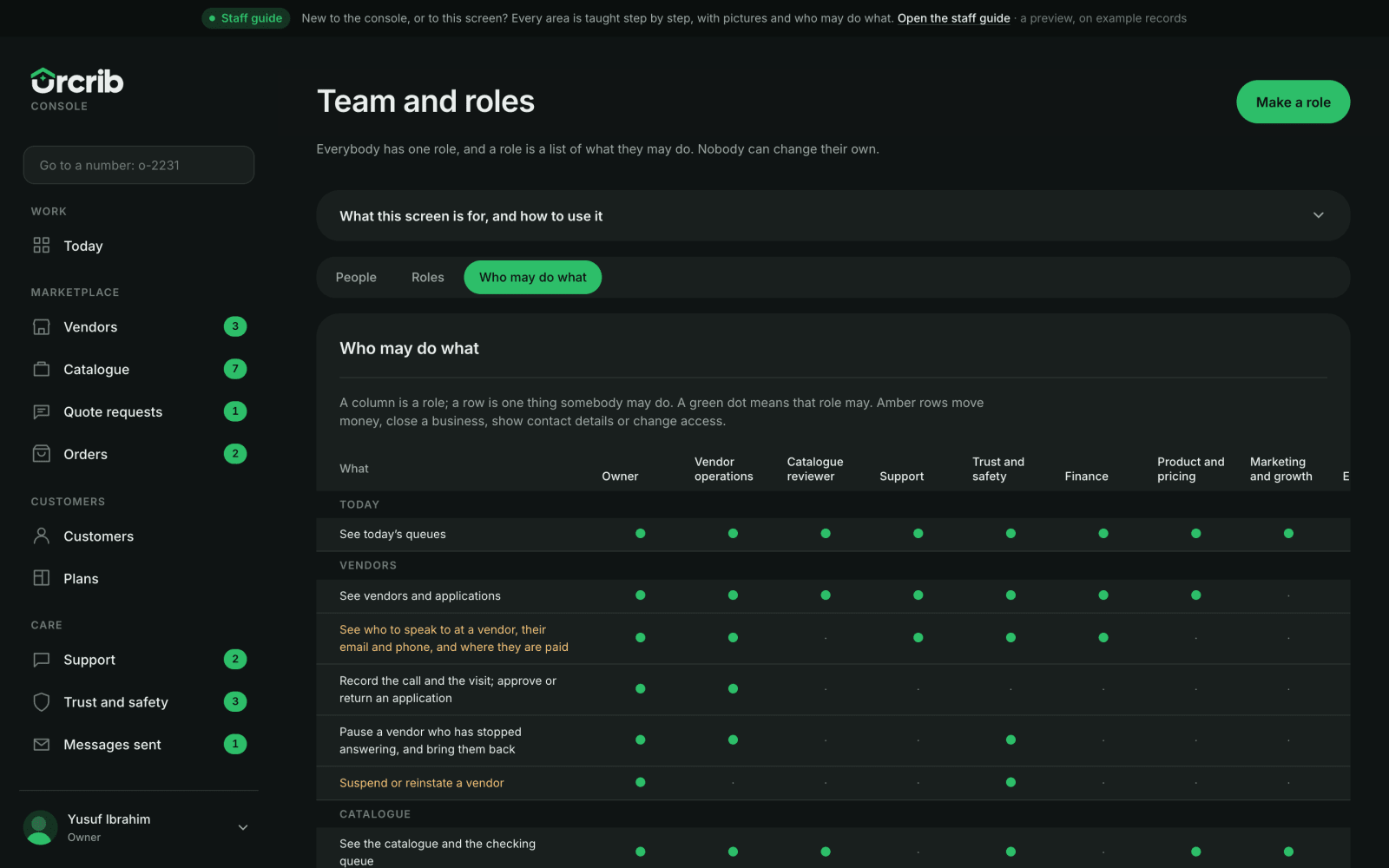Screen dimensions: 1389x868
Task: Switch to the People tab
Action: pos(356,277)
